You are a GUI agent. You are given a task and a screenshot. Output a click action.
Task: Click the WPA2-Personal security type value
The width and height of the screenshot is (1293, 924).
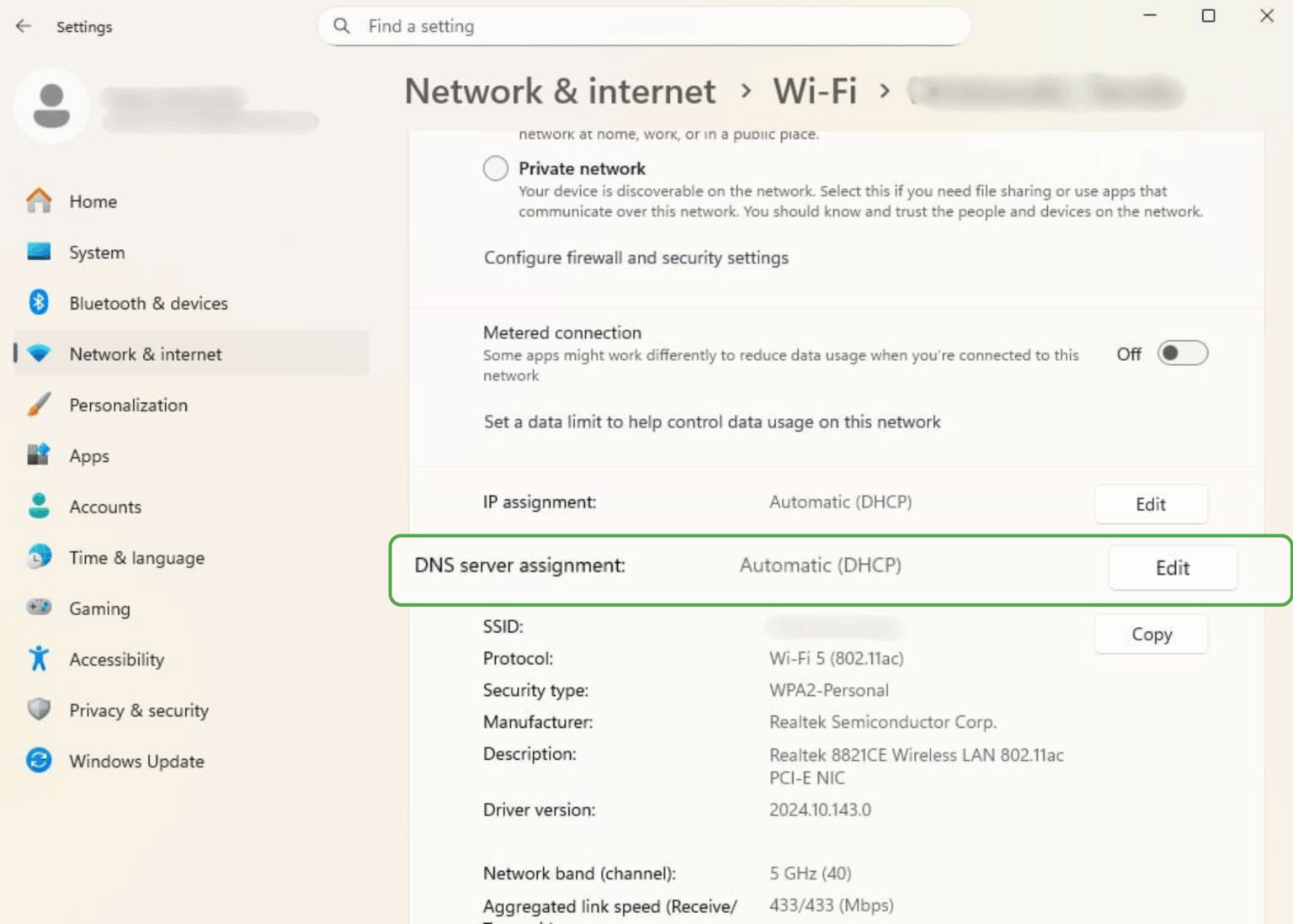tap(828, 690)
